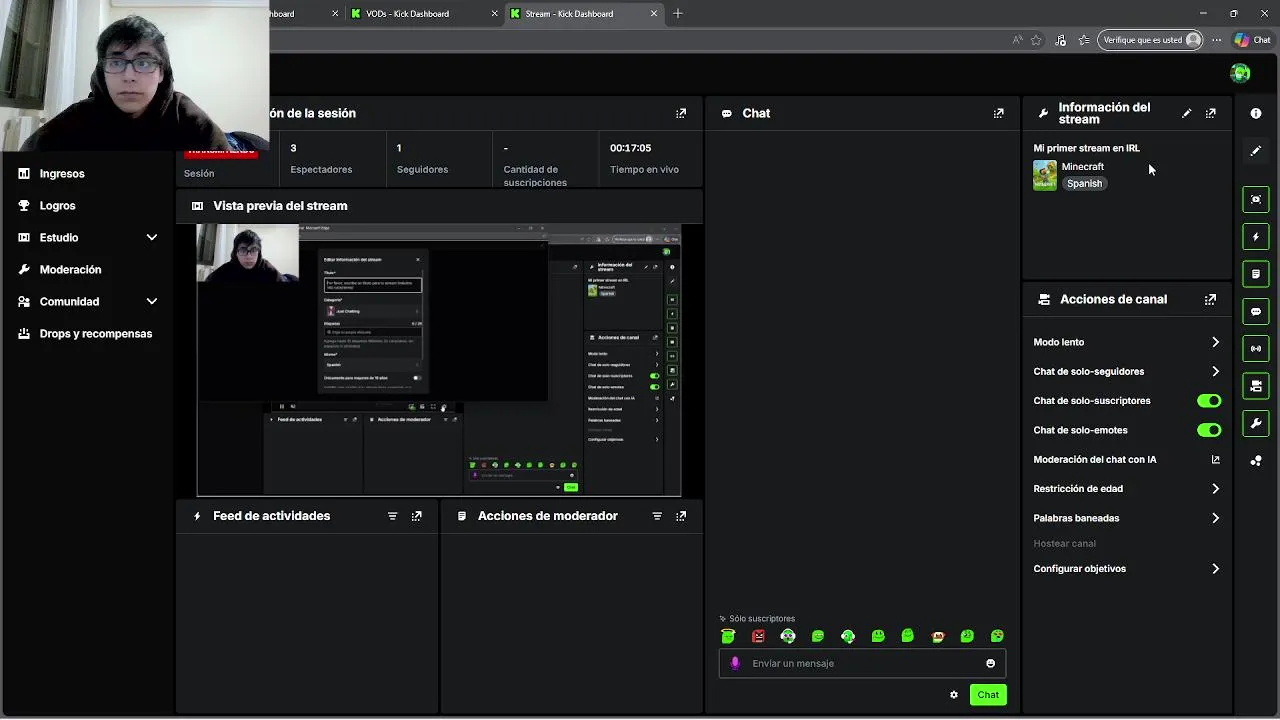Viewport: 1280px width, 720px height.
Task: Click the green profile avatar at top right
Action: point(1241,73)
